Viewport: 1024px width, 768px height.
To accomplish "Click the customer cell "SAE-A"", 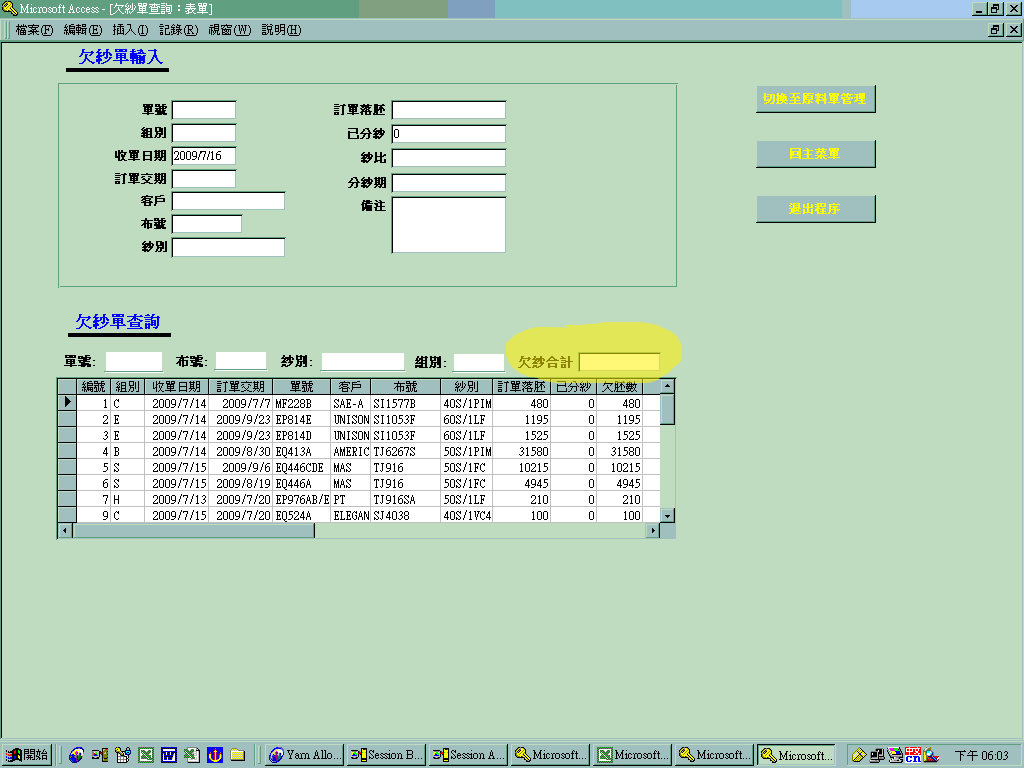I will click(x=351, y=404).
